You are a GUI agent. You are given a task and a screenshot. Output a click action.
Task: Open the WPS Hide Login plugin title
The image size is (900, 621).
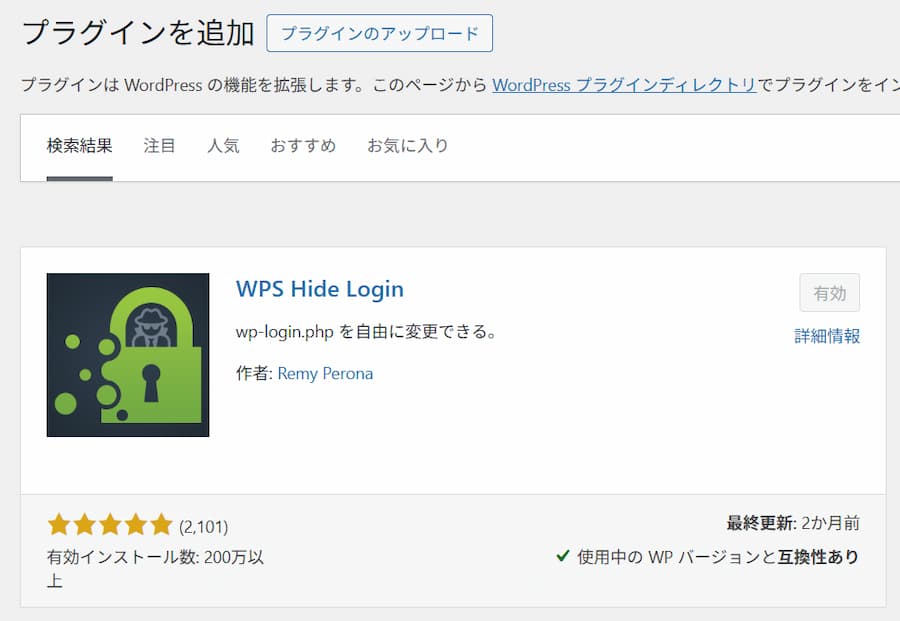click(319, 289)
